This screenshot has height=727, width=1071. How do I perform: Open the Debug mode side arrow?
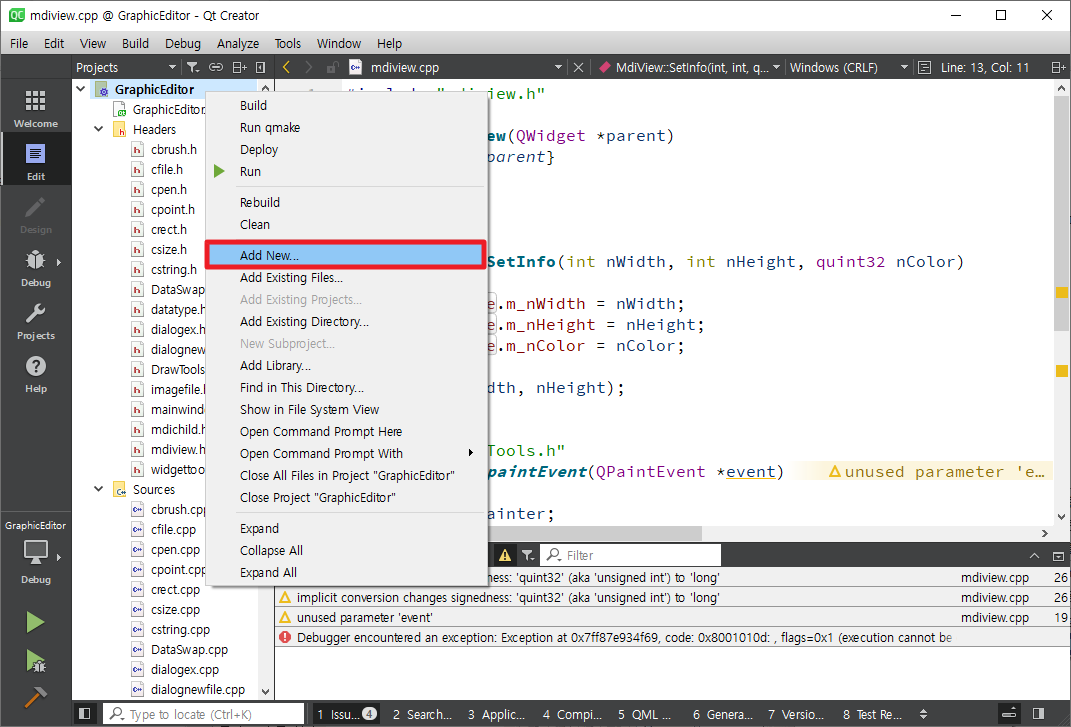59,262
